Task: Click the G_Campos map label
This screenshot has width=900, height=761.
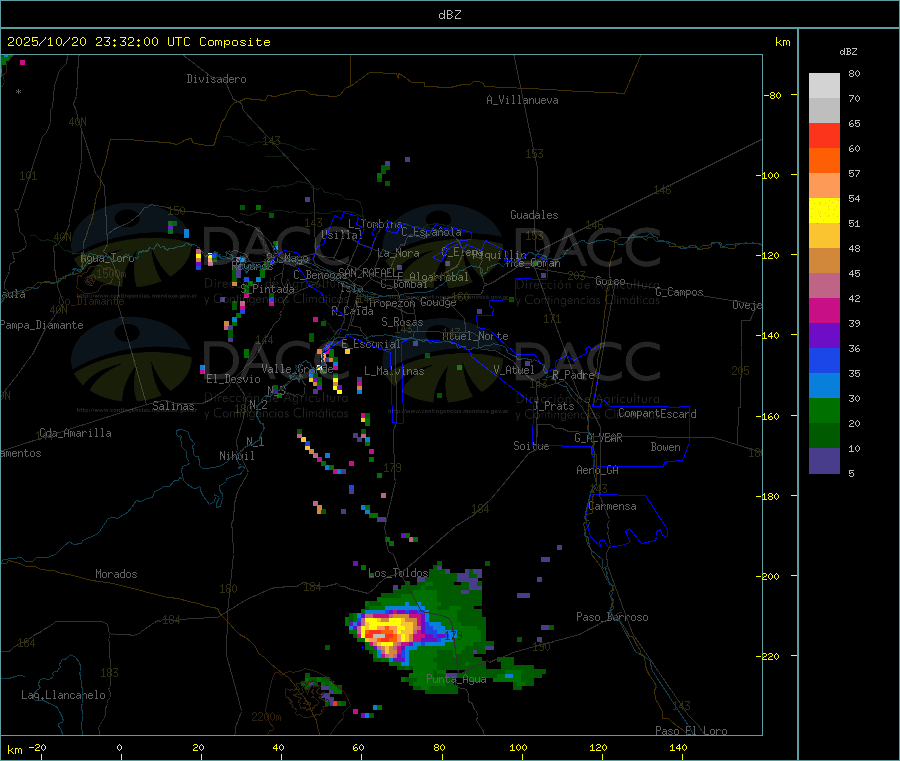Action: tap(679, 292)
